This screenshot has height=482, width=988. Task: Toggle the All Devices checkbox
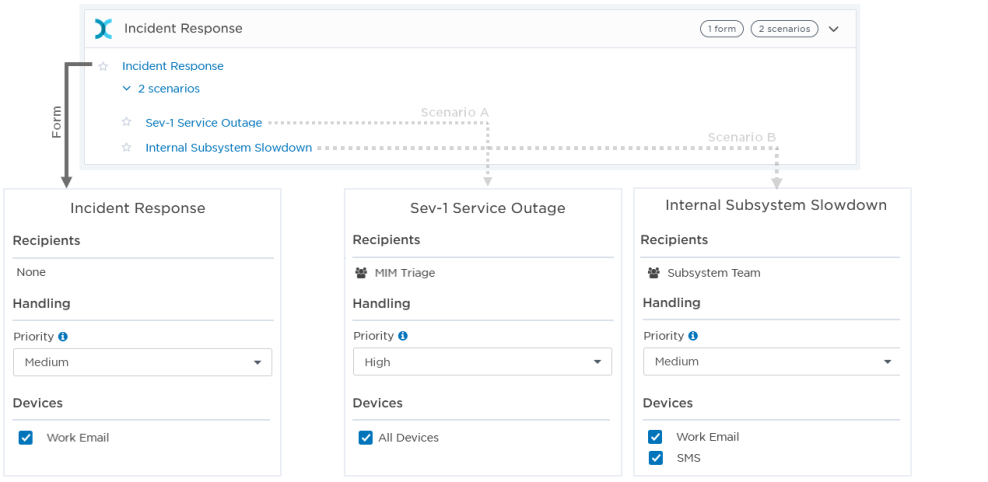coord(366,438)
